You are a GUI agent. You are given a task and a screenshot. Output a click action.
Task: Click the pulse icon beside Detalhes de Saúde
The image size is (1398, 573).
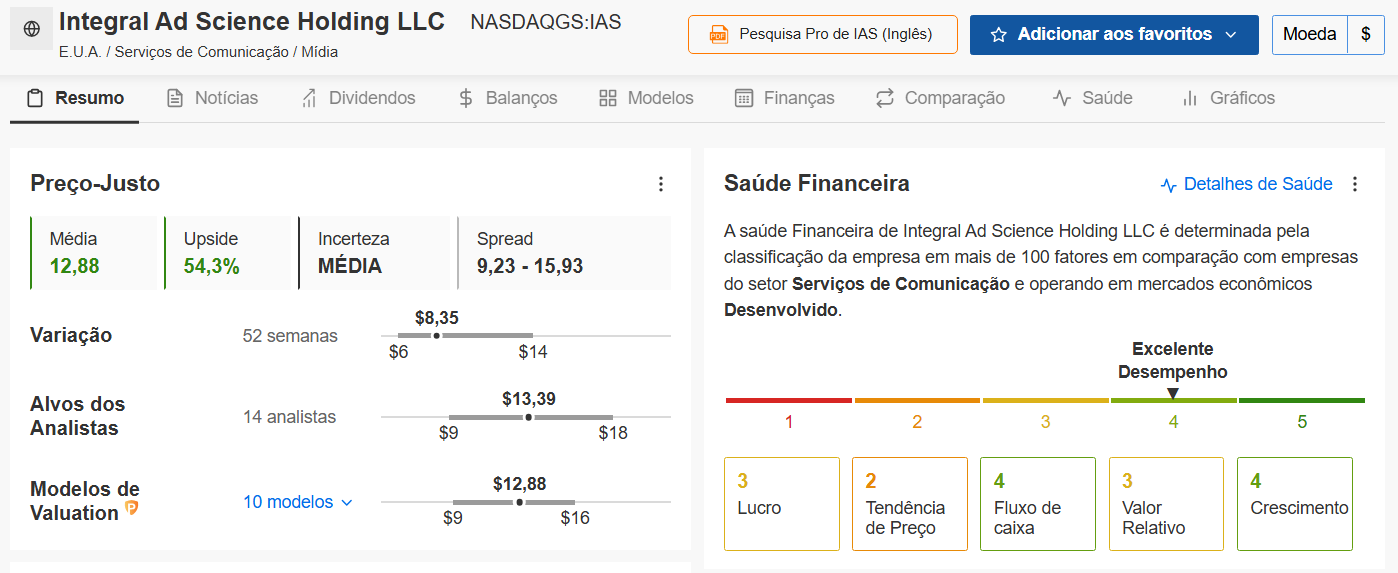(x=1168, y=185)
